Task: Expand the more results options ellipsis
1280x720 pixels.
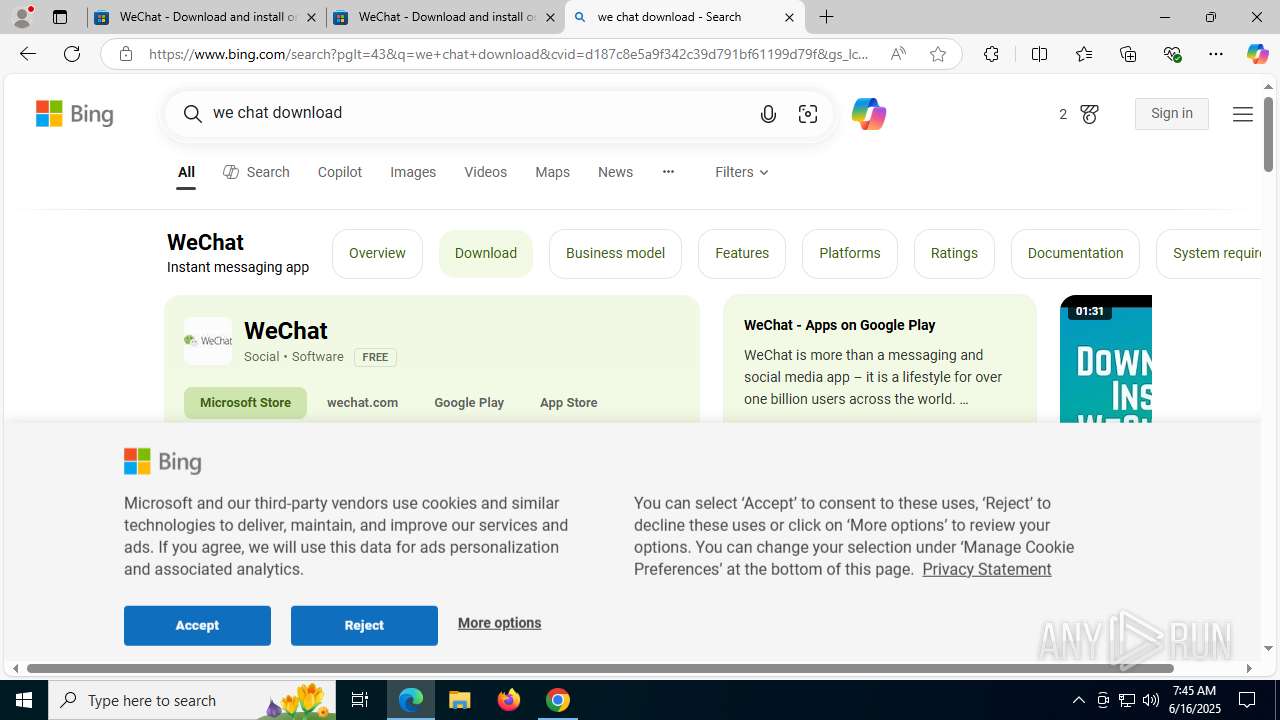Action: 668,172
